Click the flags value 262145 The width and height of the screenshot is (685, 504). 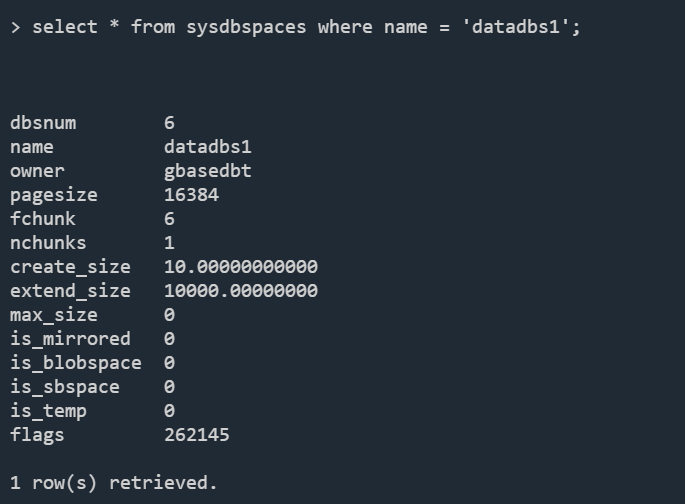(x=197, y=435)
